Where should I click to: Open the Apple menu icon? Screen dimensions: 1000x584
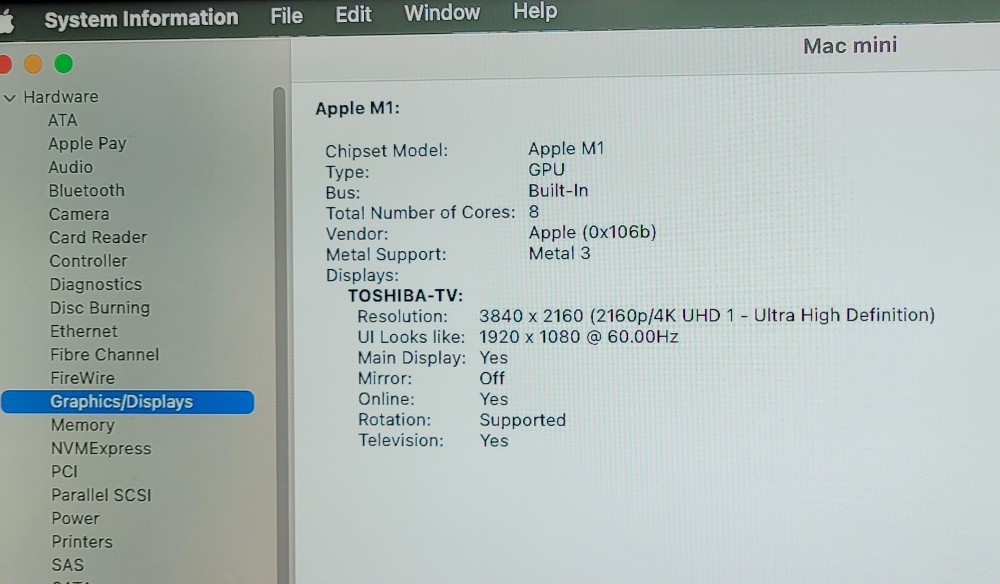[x=5, y=22]
